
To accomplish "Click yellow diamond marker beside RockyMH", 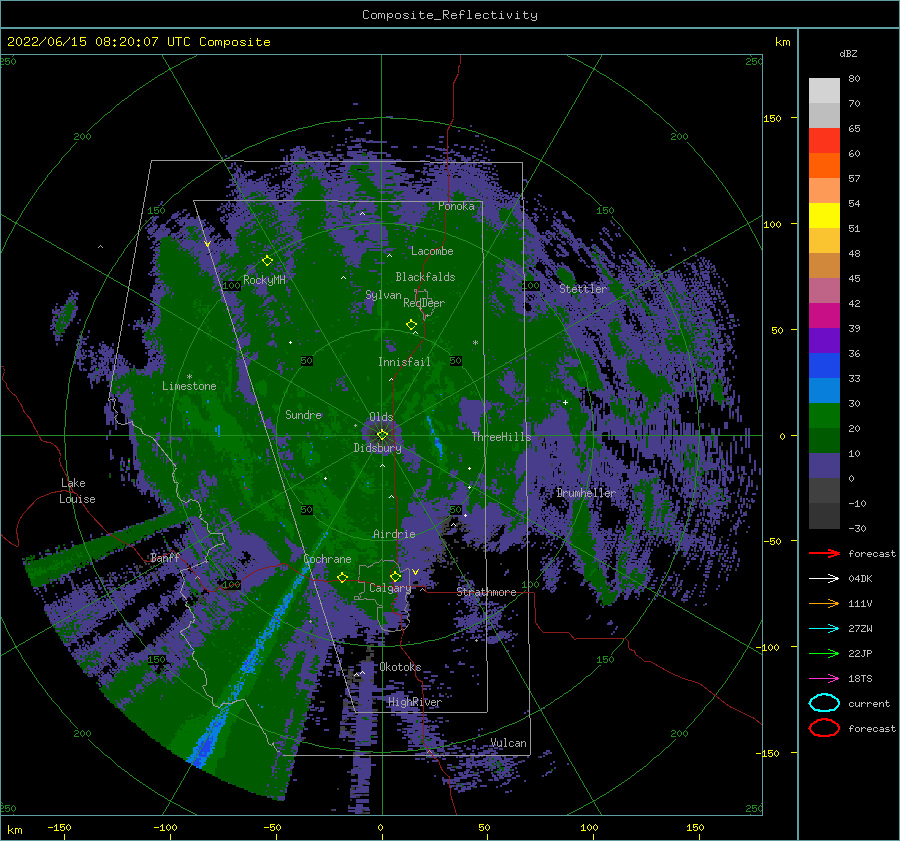I will [267, 261].
